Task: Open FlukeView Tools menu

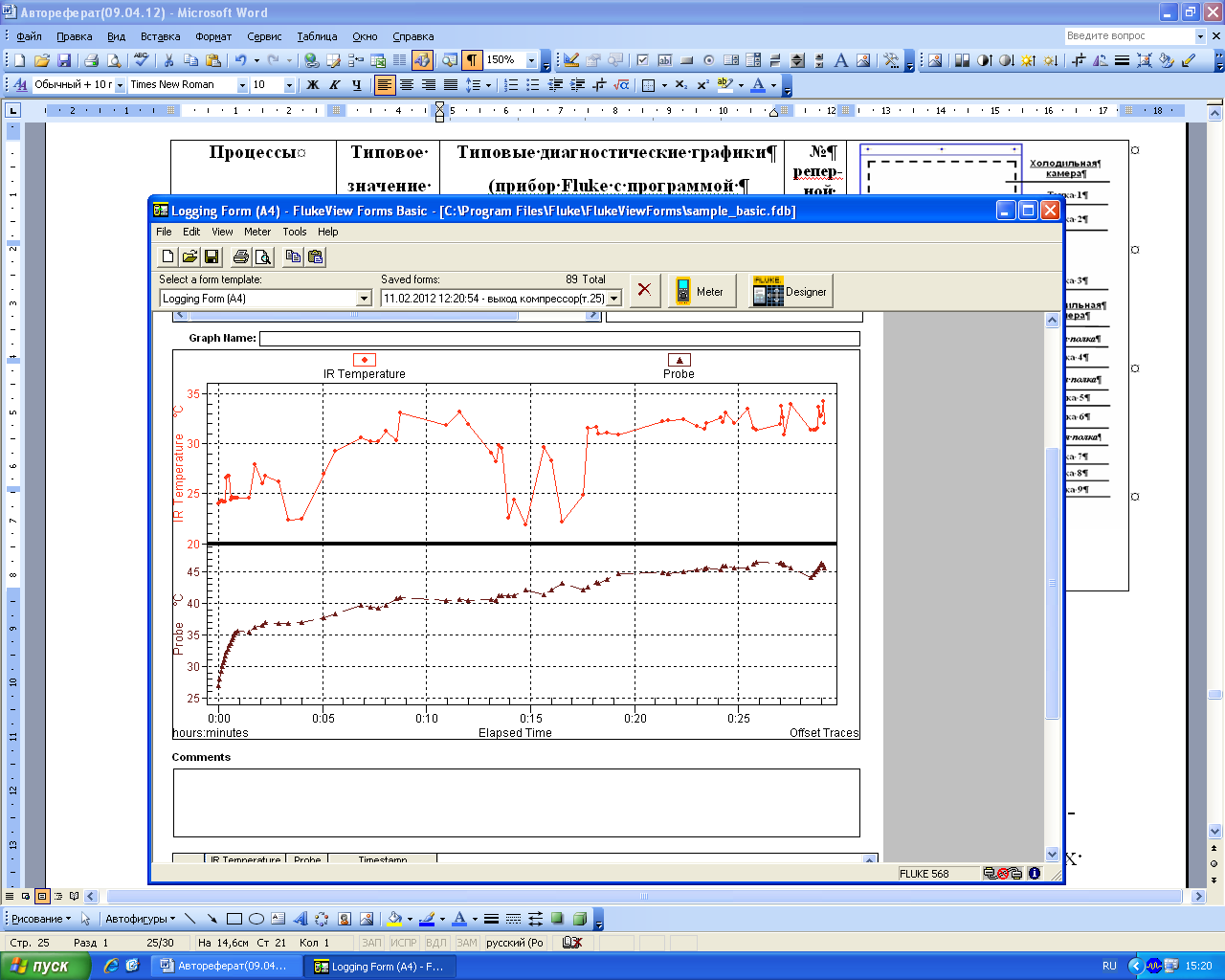Action: [295, 232]
